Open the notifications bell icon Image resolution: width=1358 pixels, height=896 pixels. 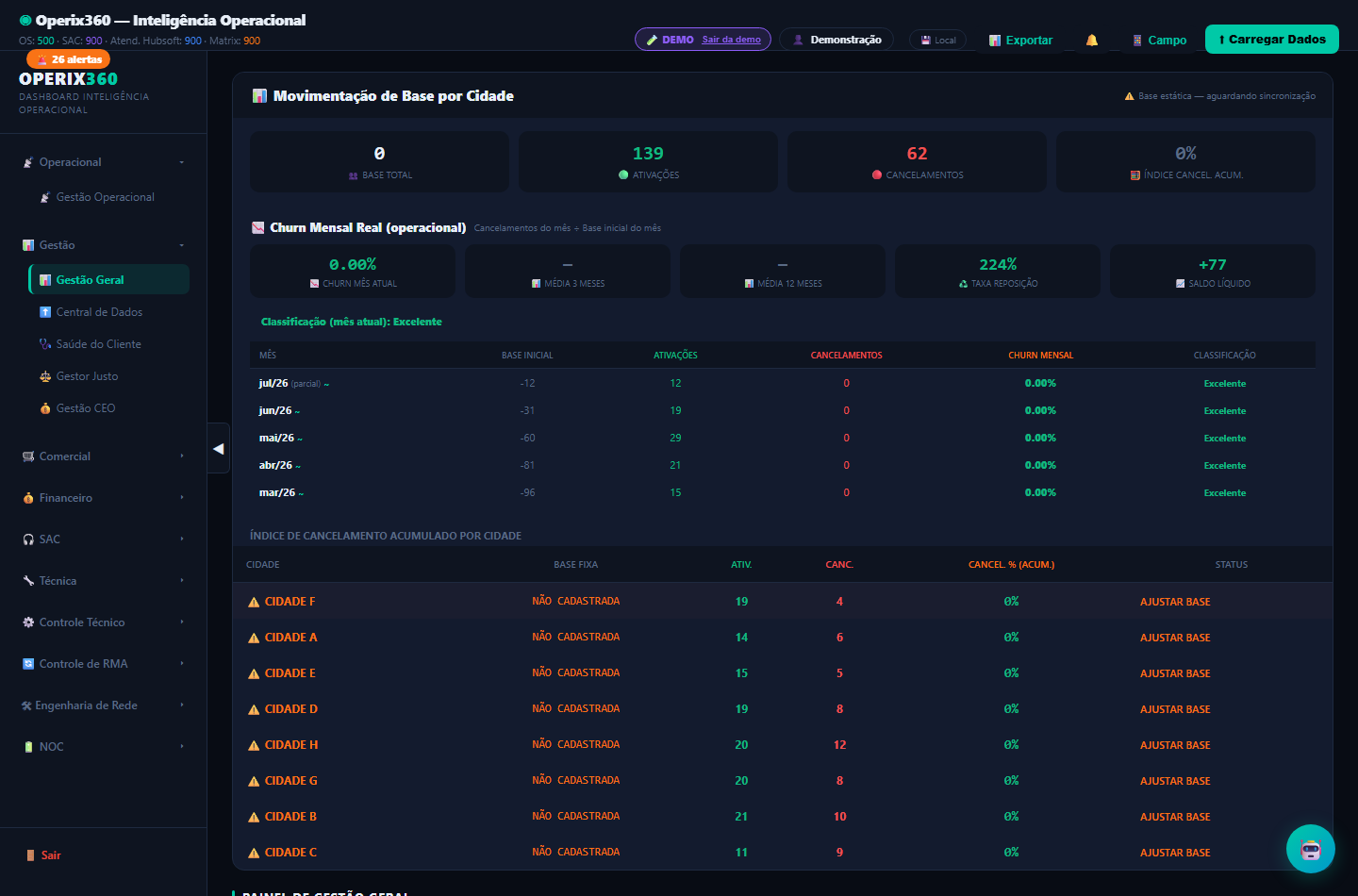1092,41
